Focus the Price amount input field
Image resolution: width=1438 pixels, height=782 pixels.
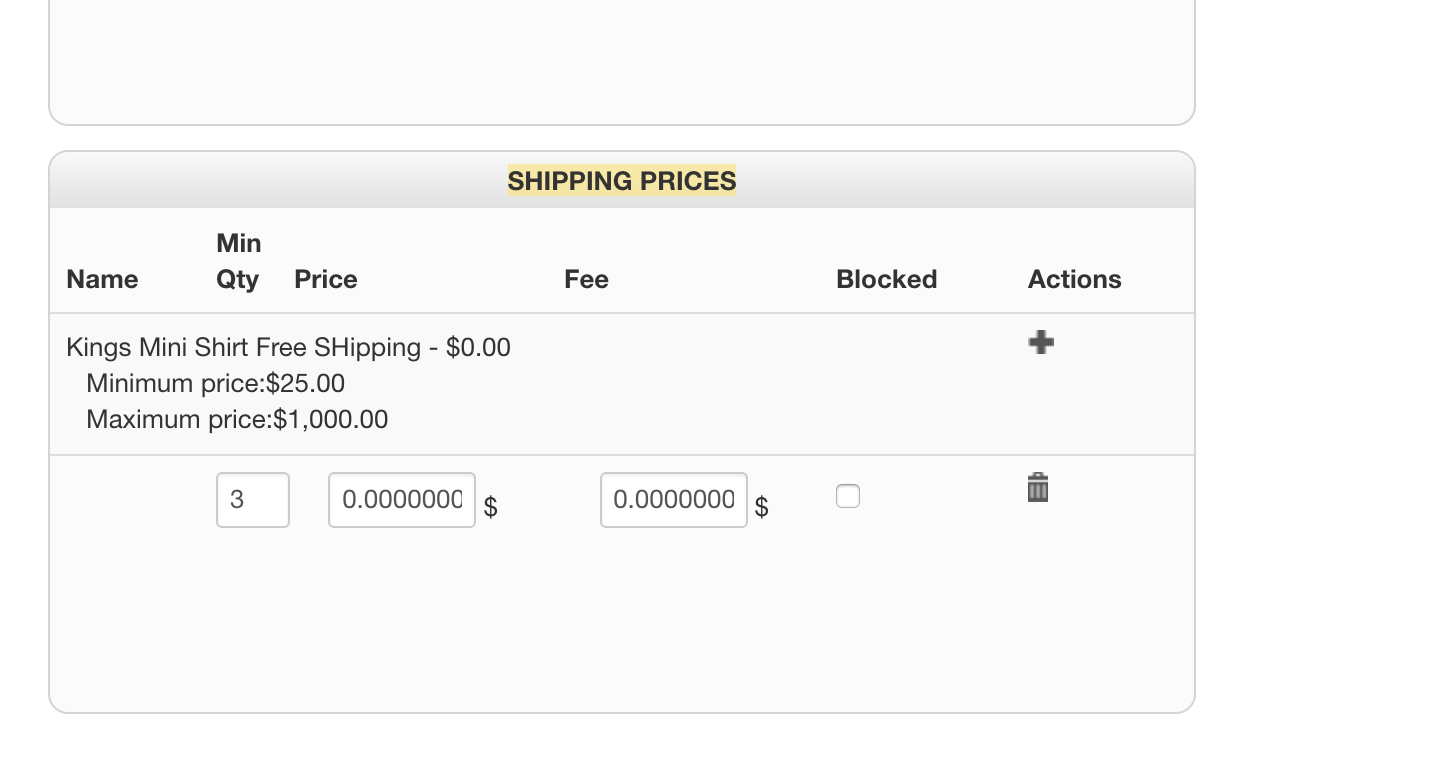402,500
